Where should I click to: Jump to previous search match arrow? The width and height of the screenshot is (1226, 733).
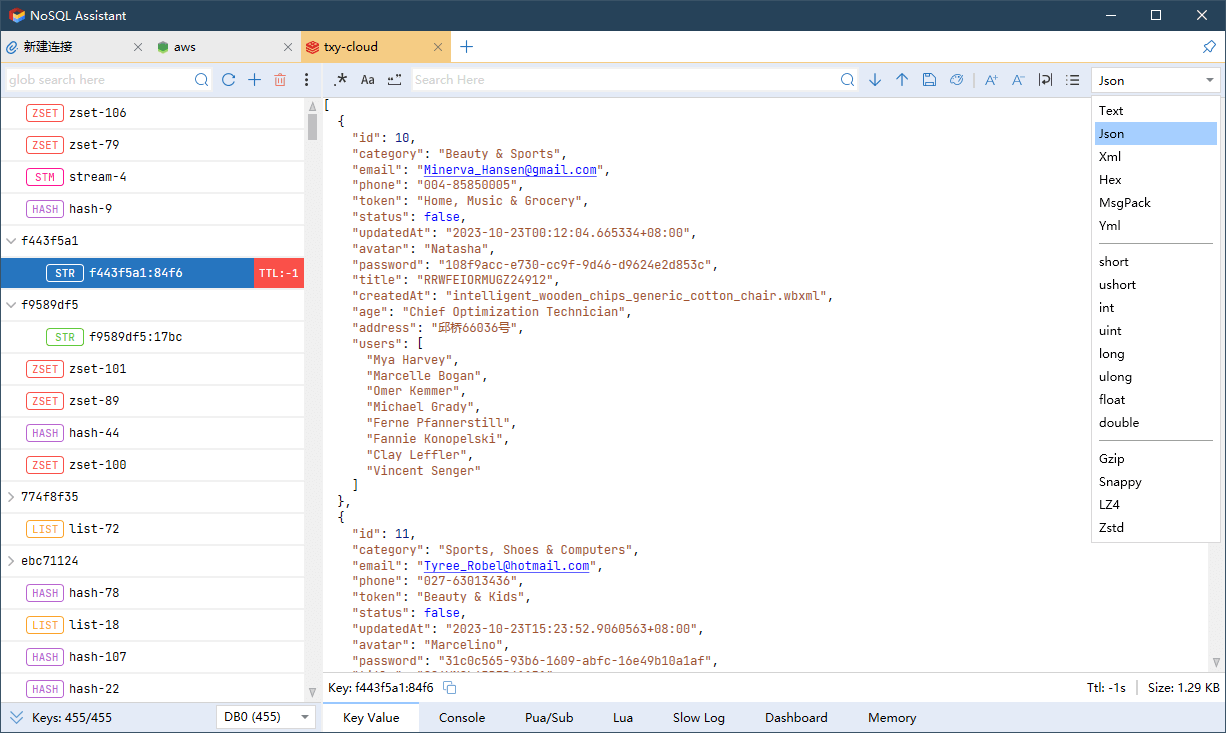point(902,80)
